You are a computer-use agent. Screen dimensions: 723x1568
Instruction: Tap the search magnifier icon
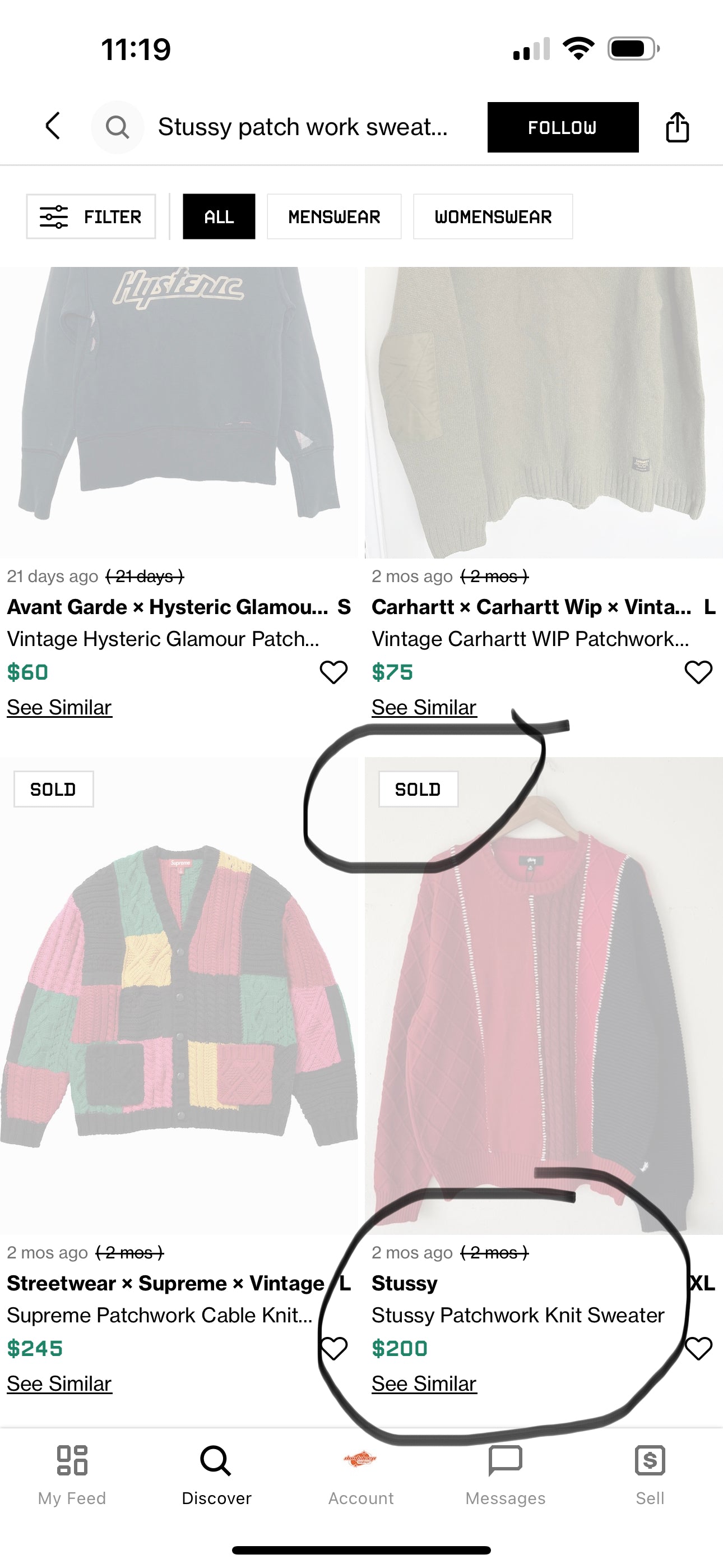(x=117, y=127)
